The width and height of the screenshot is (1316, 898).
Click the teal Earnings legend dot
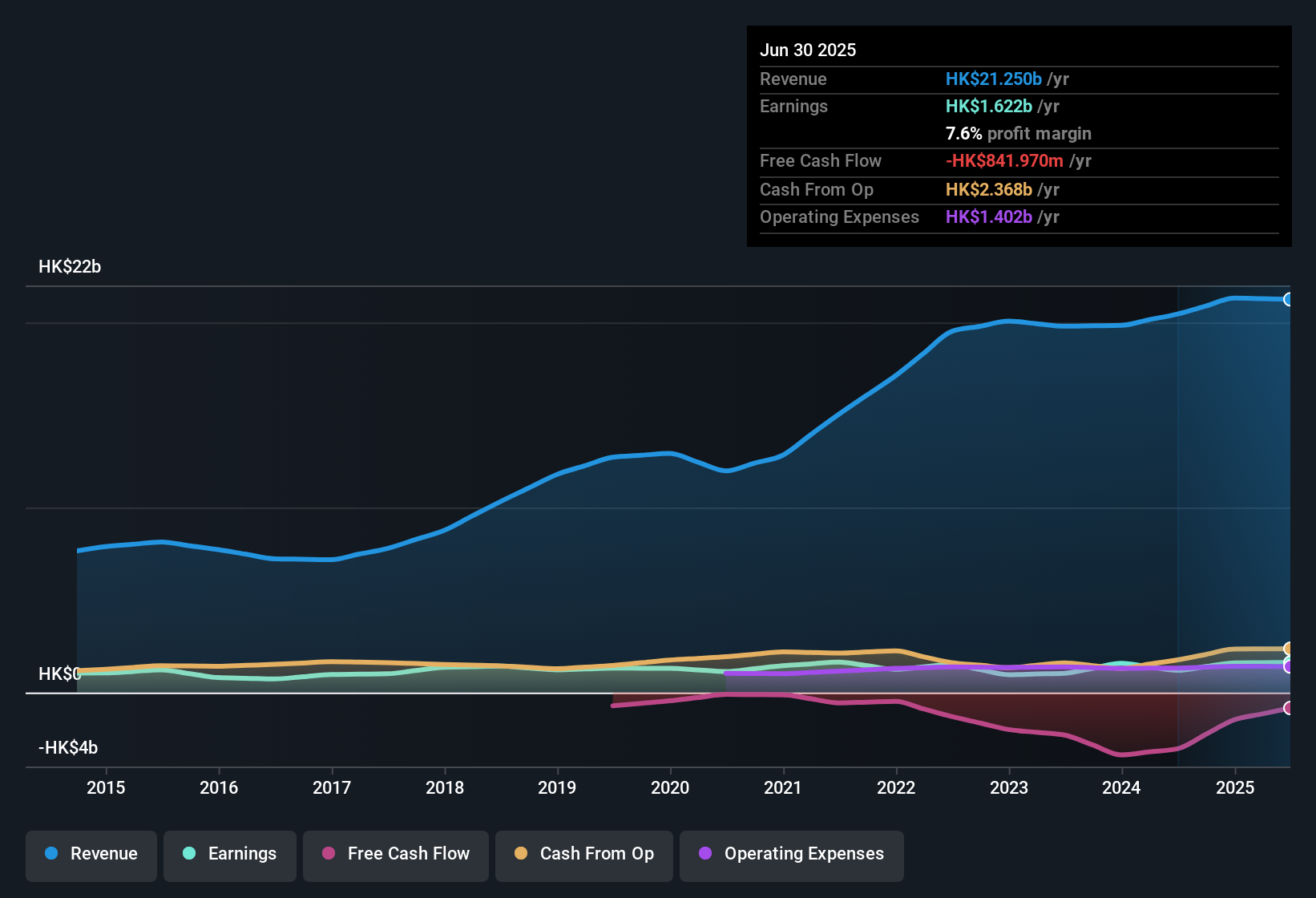(189, 854)
